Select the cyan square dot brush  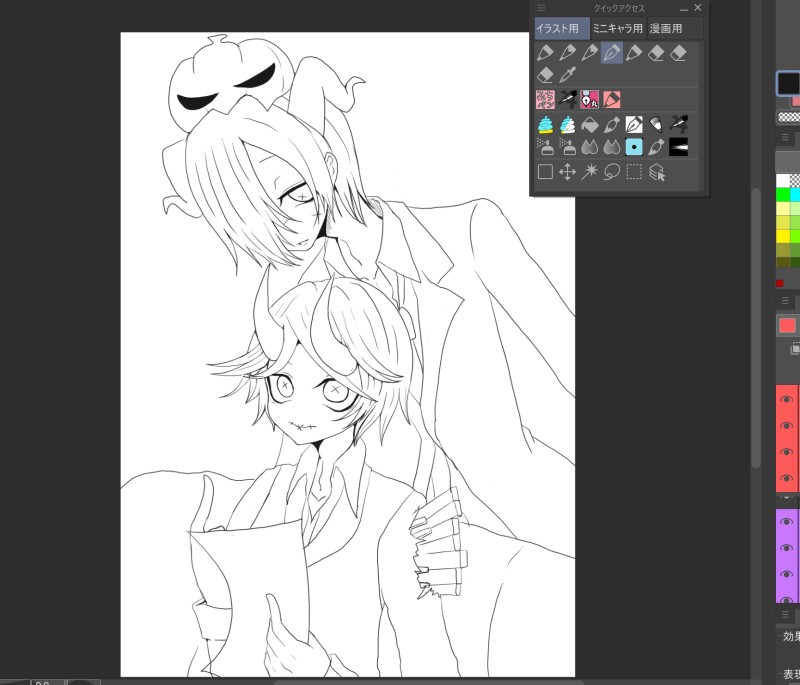634,147
